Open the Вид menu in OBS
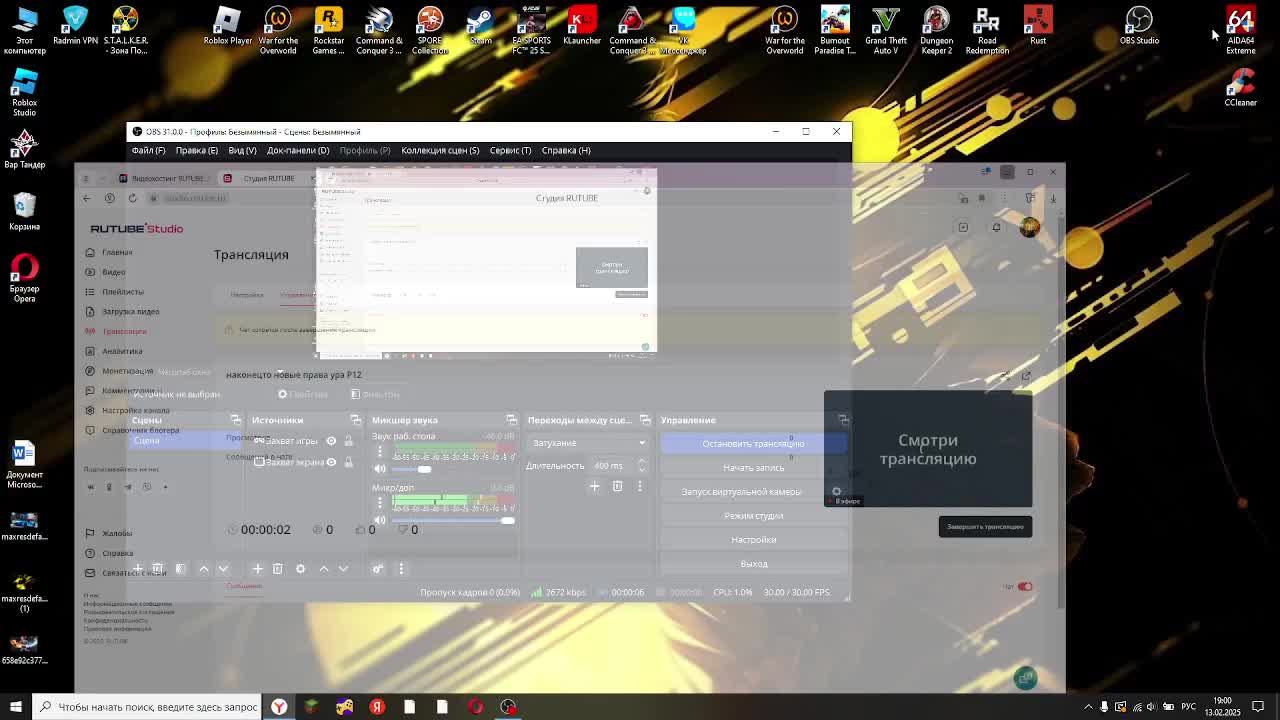This screenshot has width=1280, height=720. [242, 150]
